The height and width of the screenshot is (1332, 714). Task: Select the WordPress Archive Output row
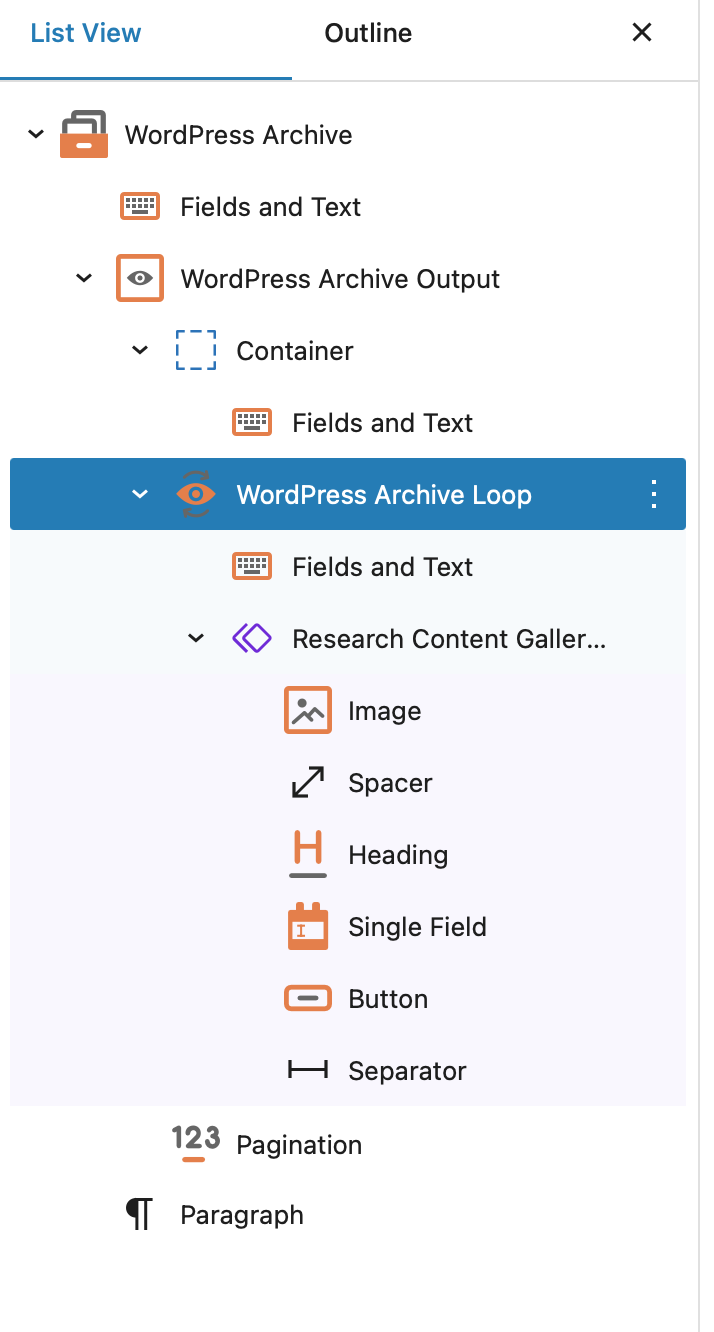pos(348,279)
